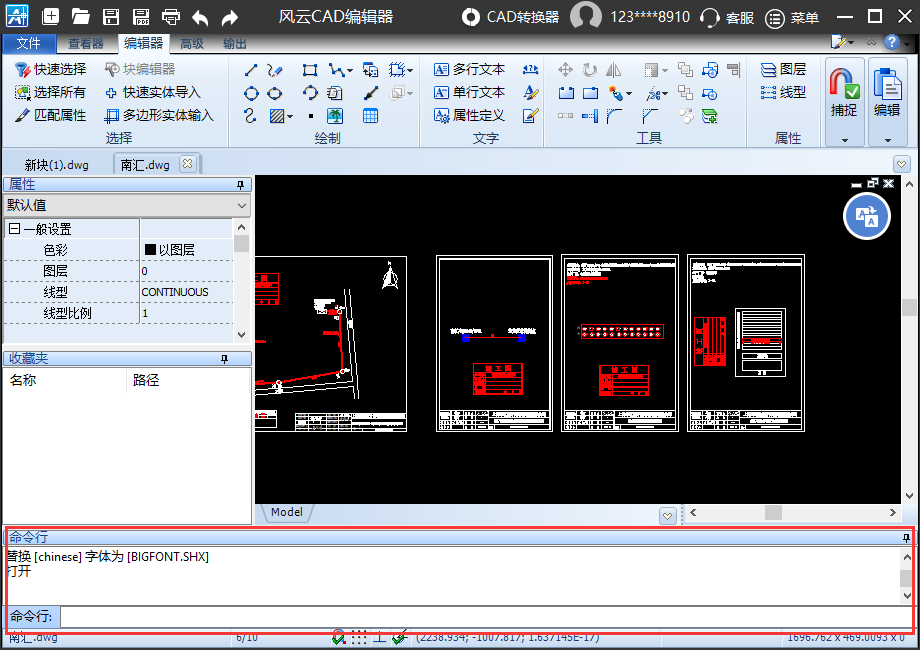Select the Arc drawing tool

point(310,93)
